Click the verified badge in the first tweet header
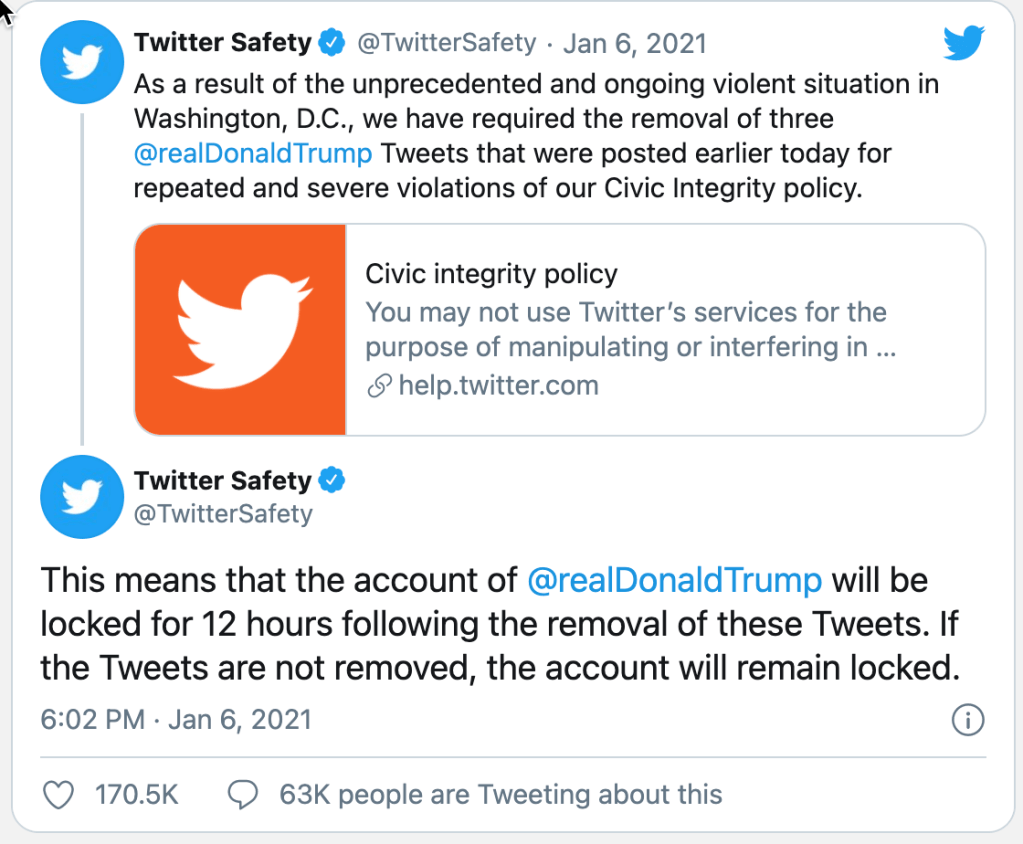This screenshot has width=1023, height=844. click(x=332, y=43)
